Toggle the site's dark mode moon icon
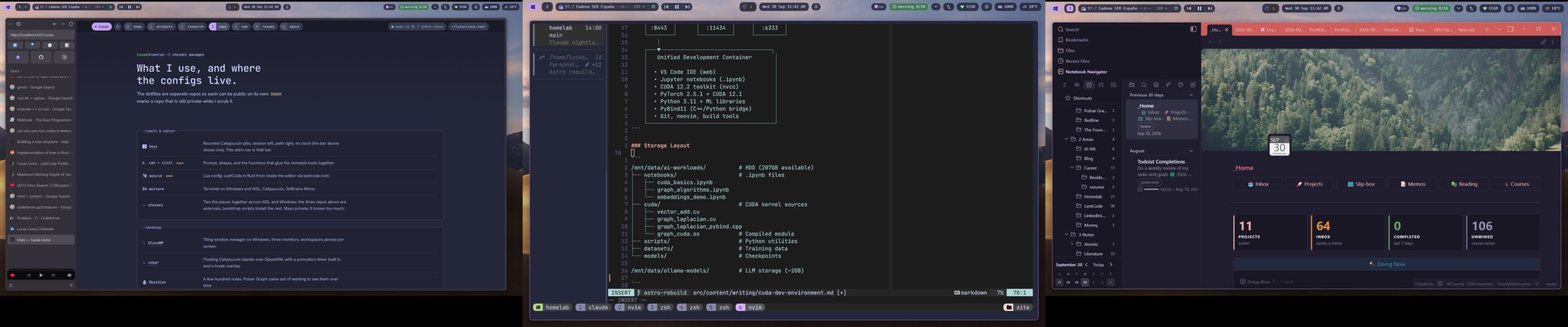The height and width of the screenshot is (327, 1568). [118, 27]
